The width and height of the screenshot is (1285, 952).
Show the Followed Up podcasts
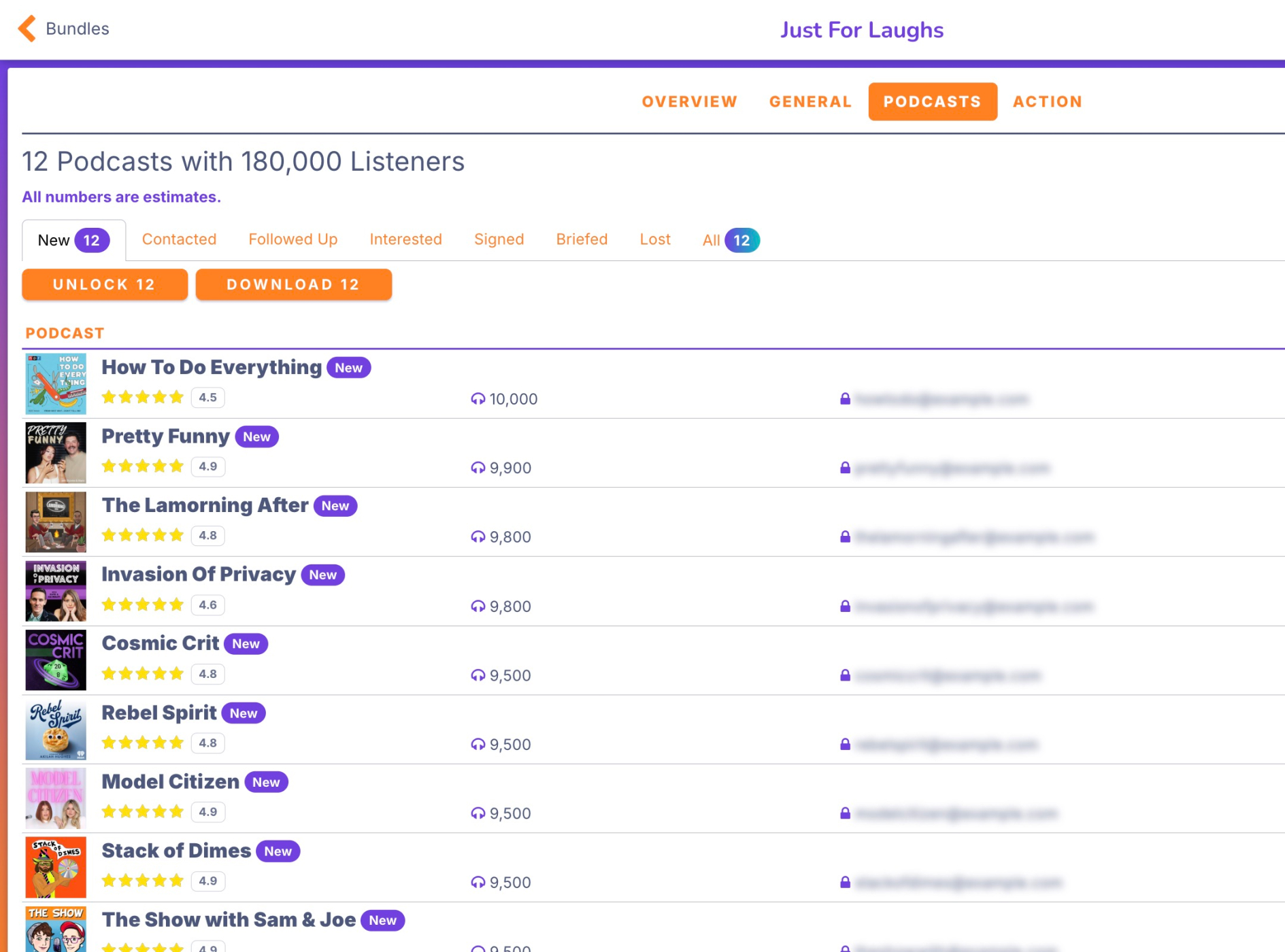point(293,239)
